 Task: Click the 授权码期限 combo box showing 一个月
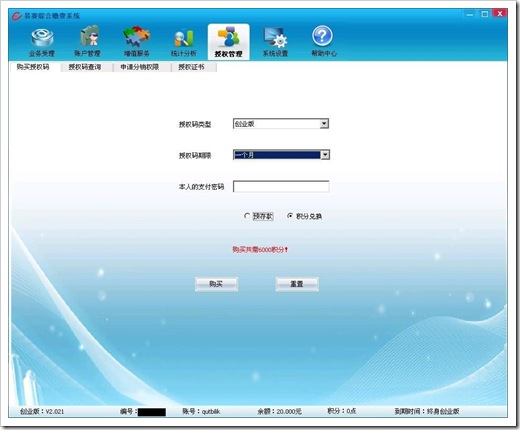click(281, 155)
